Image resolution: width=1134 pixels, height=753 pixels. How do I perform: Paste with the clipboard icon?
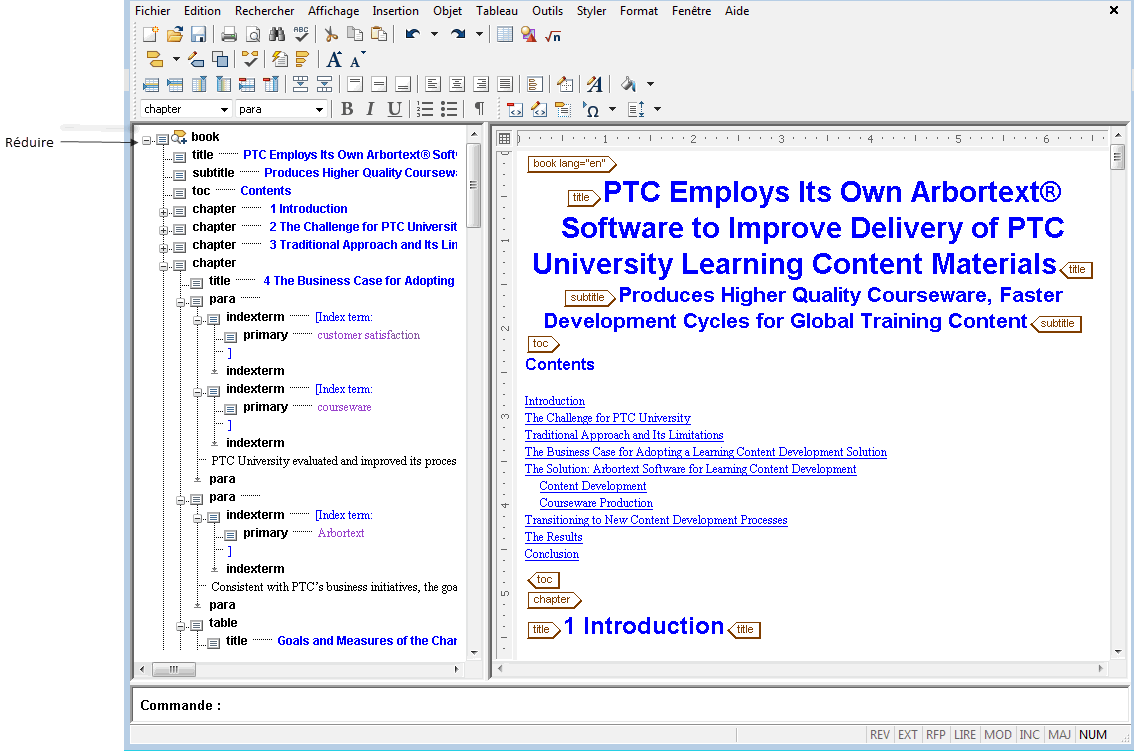click(x=379, y=34)
